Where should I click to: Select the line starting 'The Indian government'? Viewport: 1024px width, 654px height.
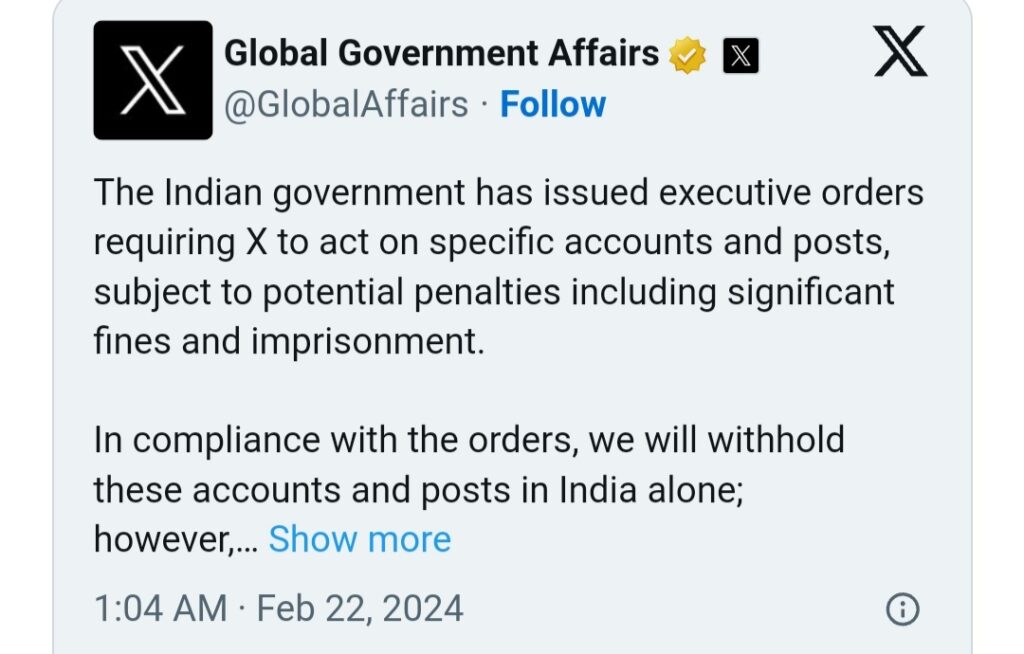[509, 193]
